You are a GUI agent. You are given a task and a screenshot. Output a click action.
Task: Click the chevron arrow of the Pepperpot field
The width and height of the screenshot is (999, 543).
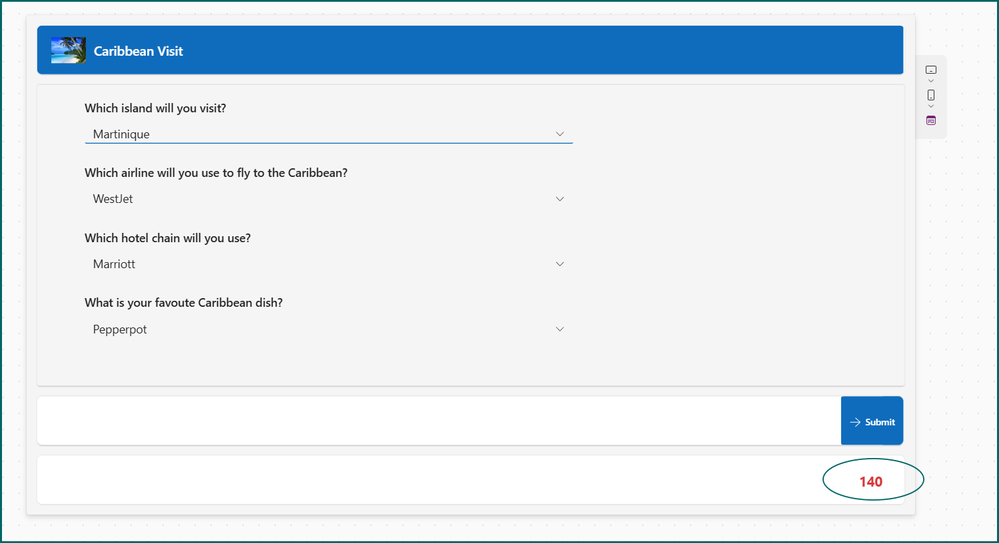coord(559,329)
